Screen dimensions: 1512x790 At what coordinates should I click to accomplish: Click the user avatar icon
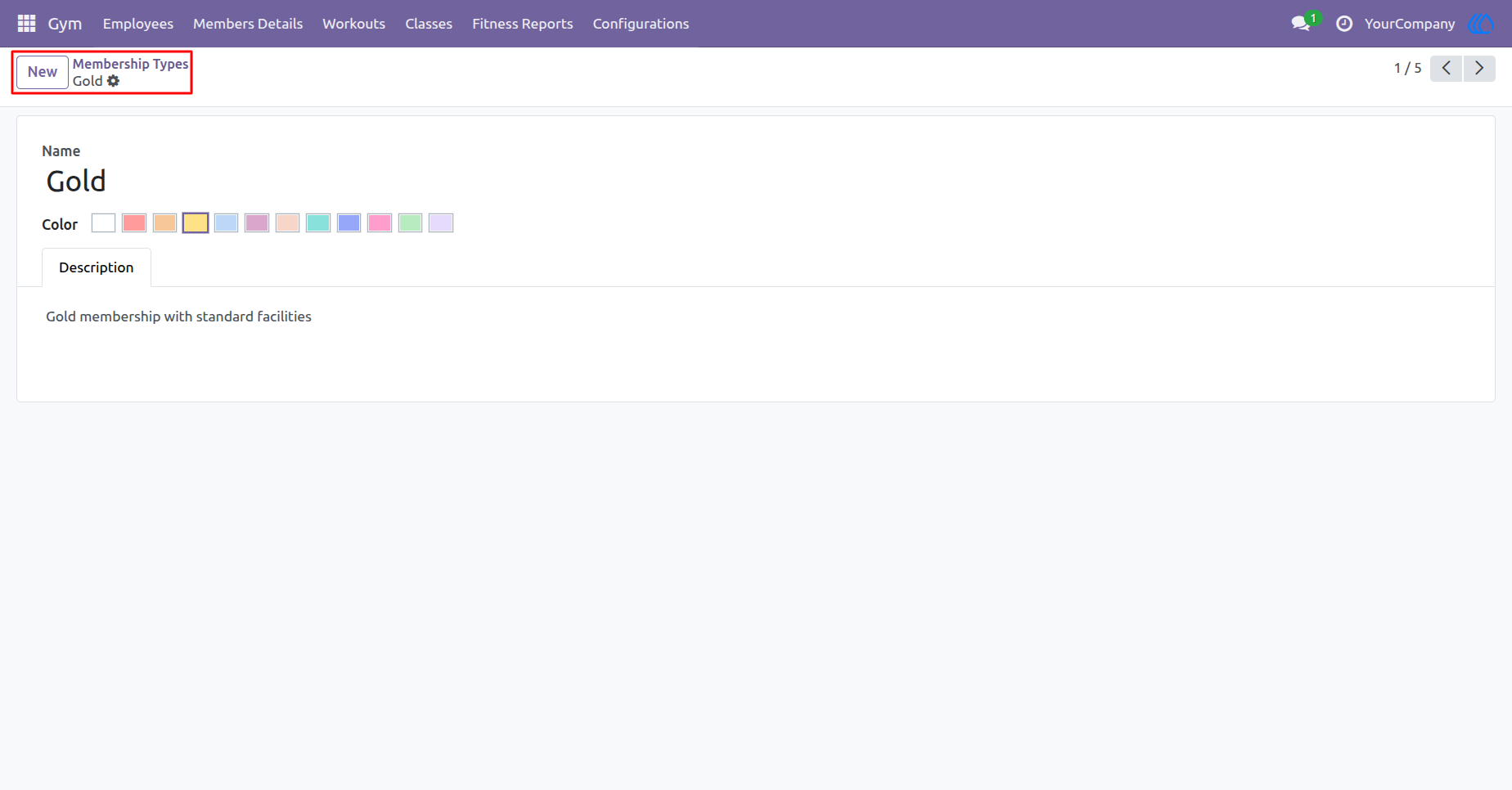[x=1481, y=24]
